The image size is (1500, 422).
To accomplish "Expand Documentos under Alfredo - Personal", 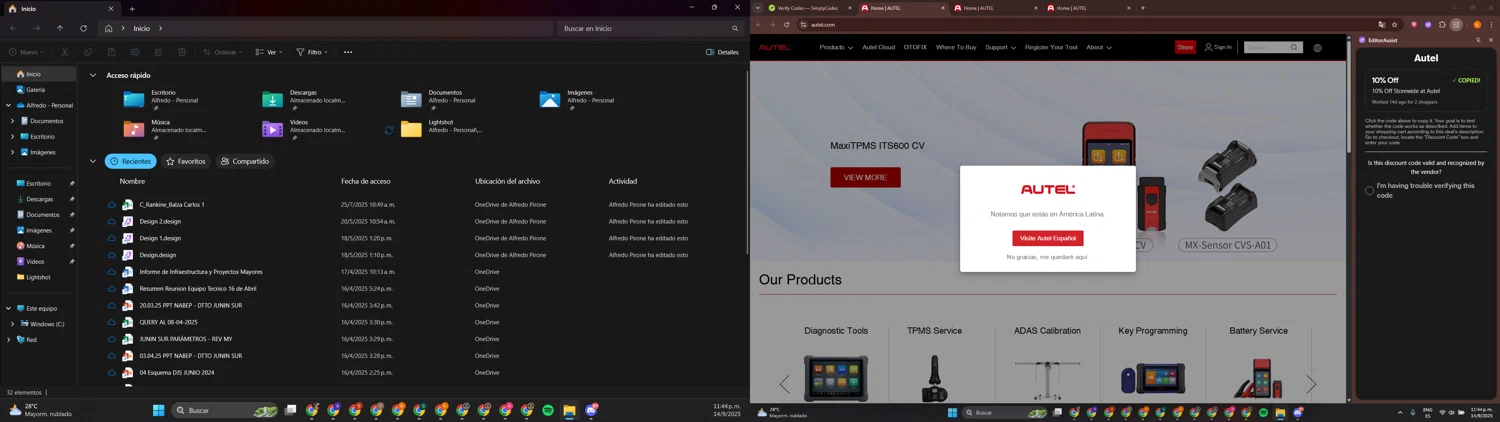I will (x=12, y=121).
